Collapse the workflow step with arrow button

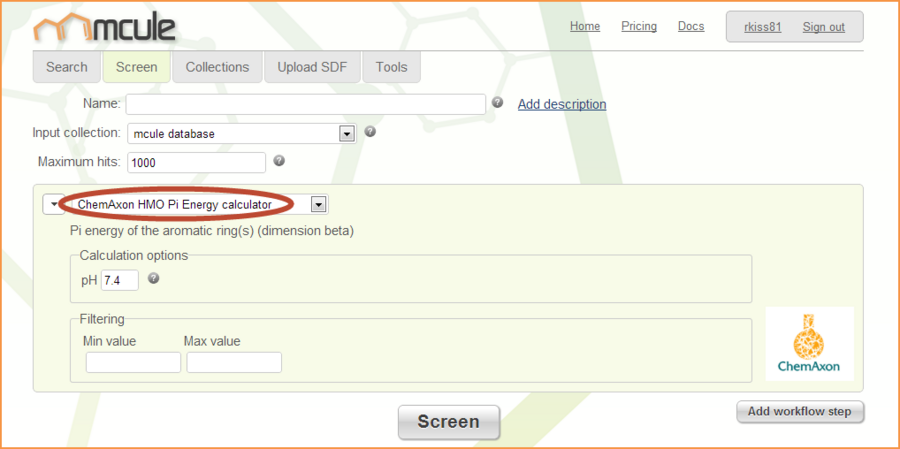[x=53, y=205]
